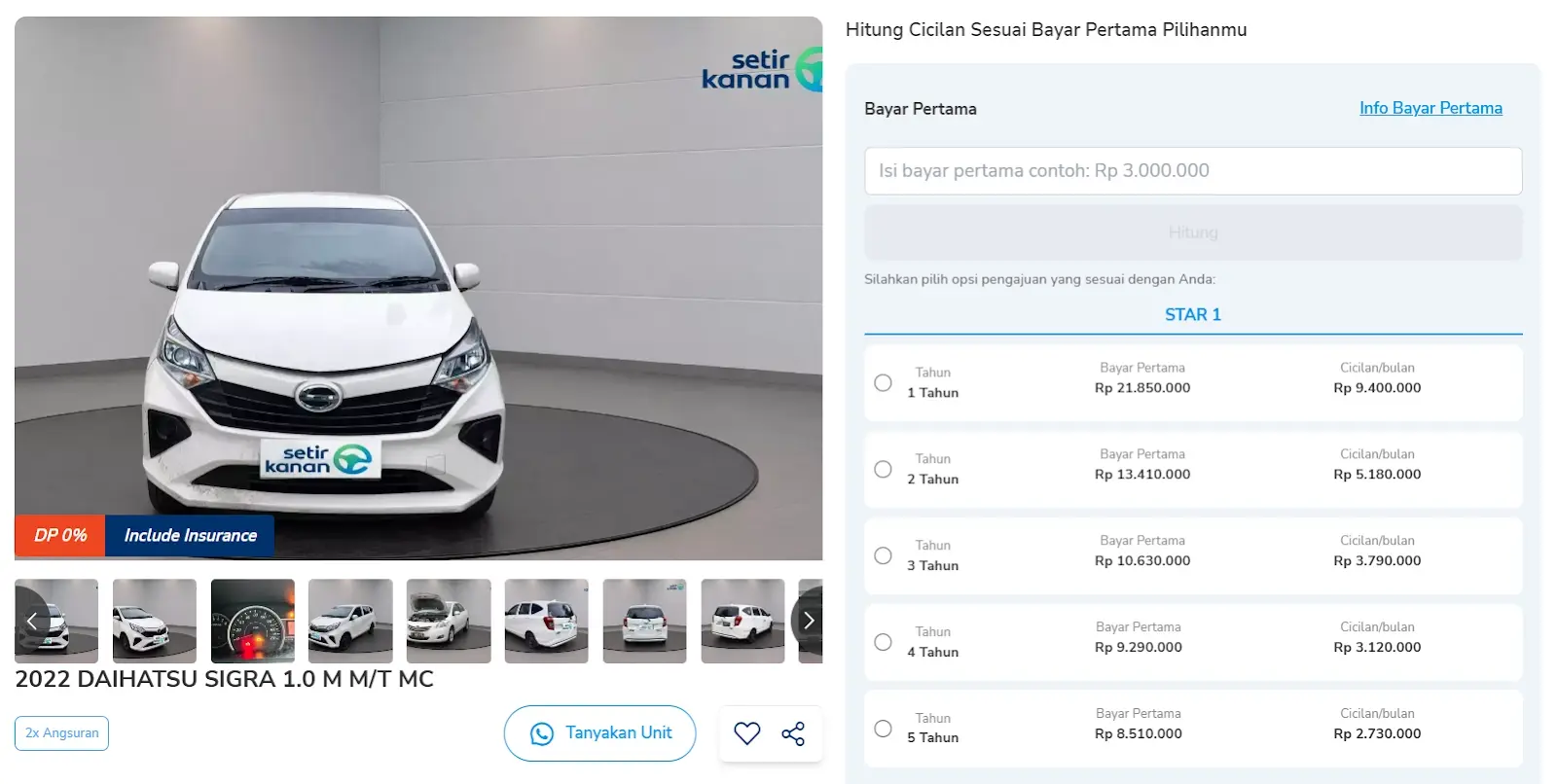Show next gallery thumbnails arrow
This screenshot has width=1557, height=784.
[808, 621]
